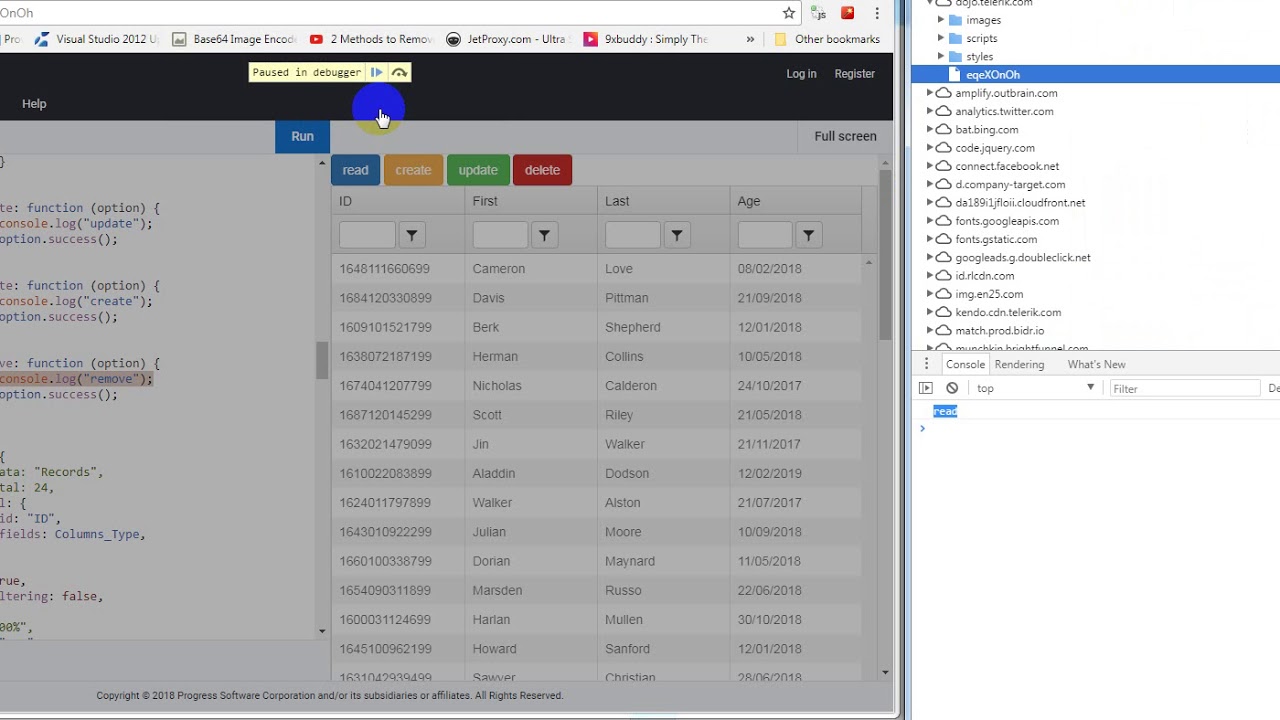Open the Help menu
Viewport: 1280px width, 720px height.
coord(34,104)
